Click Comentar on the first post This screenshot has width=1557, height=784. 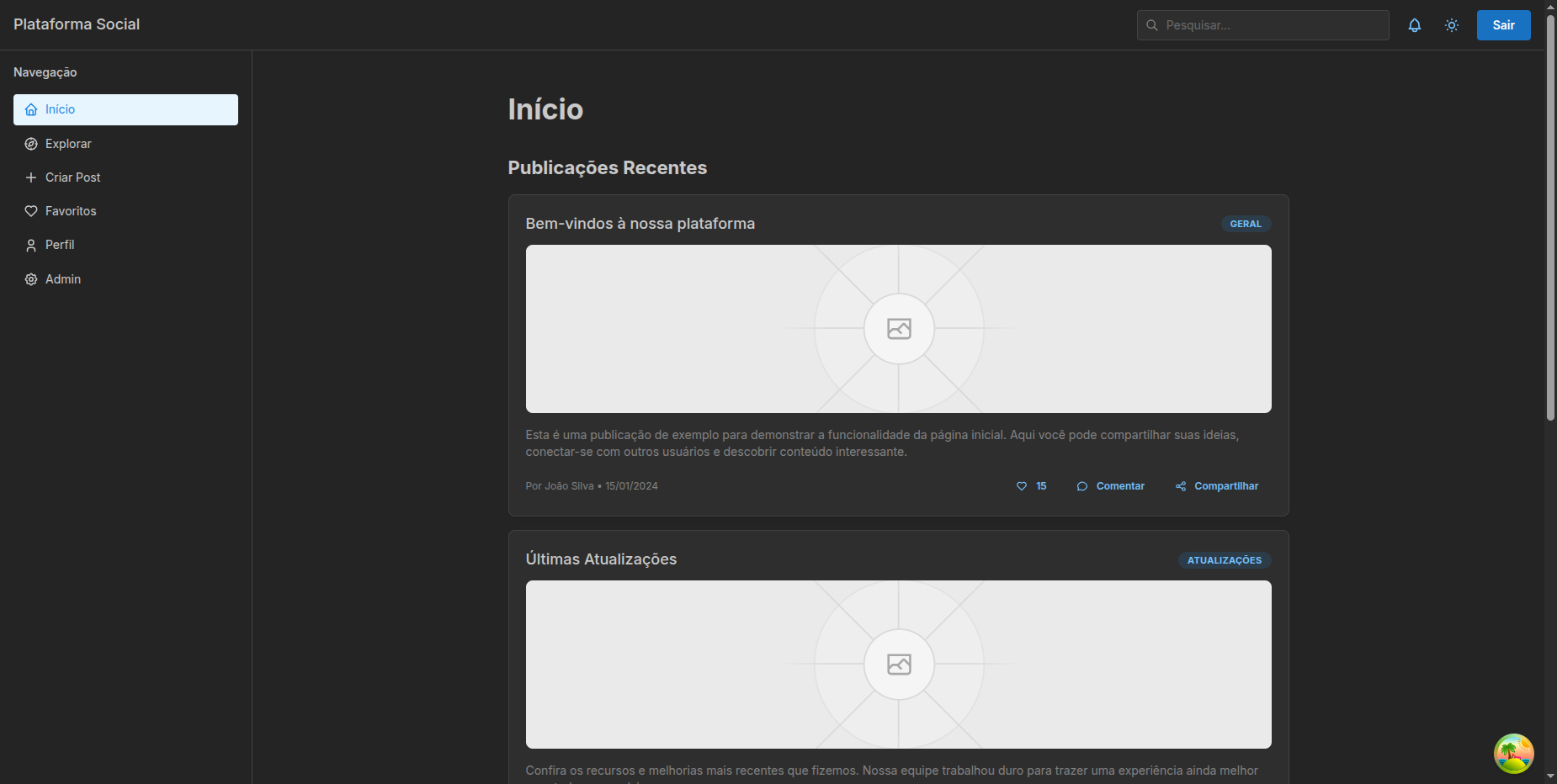[1110, 486]
